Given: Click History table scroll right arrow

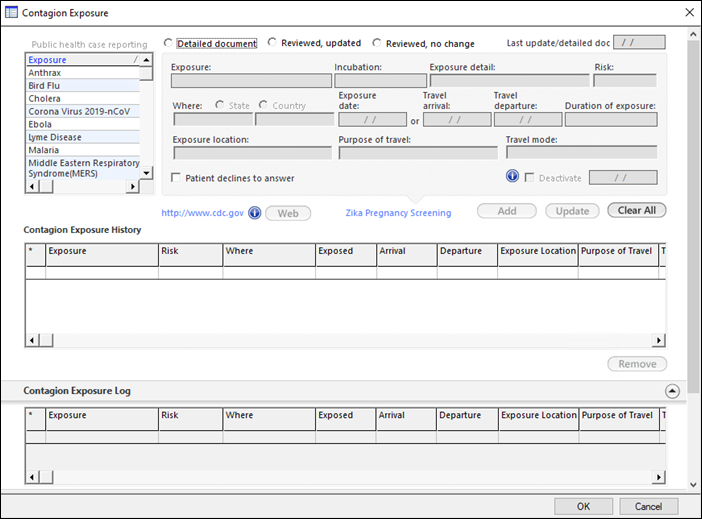Looking at the screenshot, I should pos(658,340).
